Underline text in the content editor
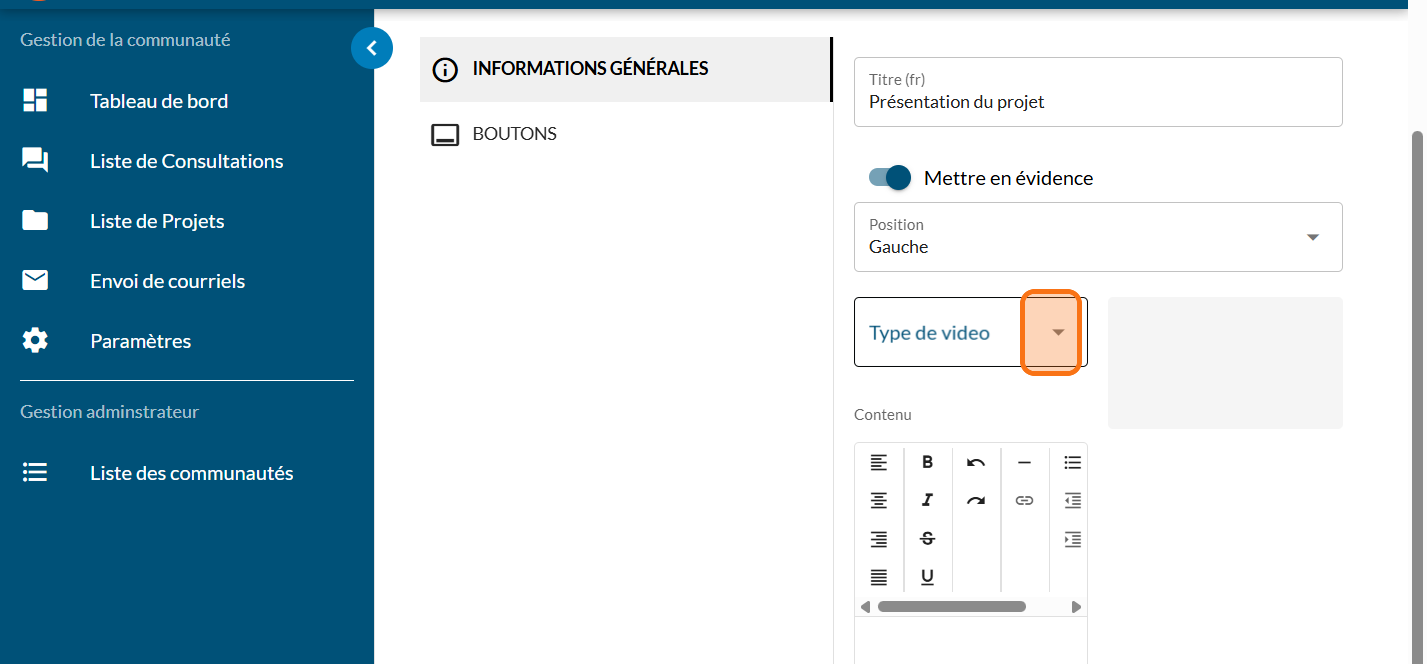Image resolution: width=1427 pixels, height=664 pixels. [x=927, y=577]
